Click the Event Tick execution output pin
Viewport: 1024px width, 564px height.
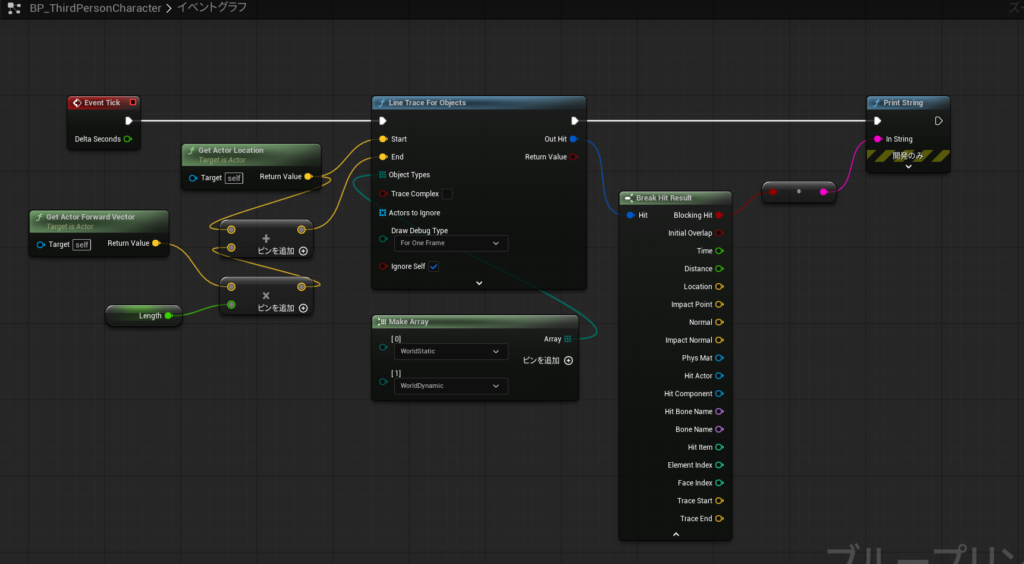[x=128, y=121]
